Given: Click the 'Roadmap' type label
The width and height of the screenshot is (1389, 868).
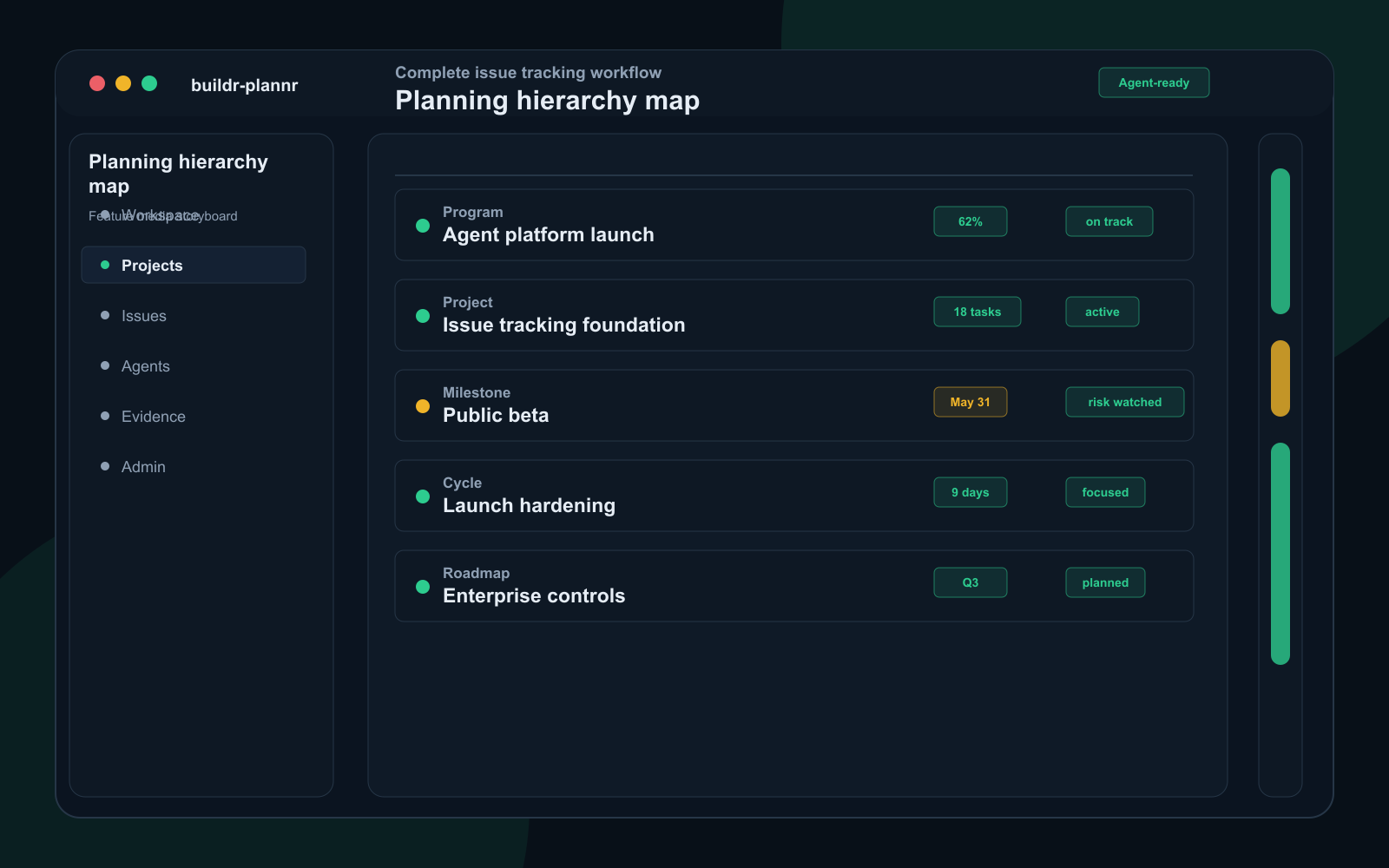Looking at the screenshot, I should coord(477,573).
